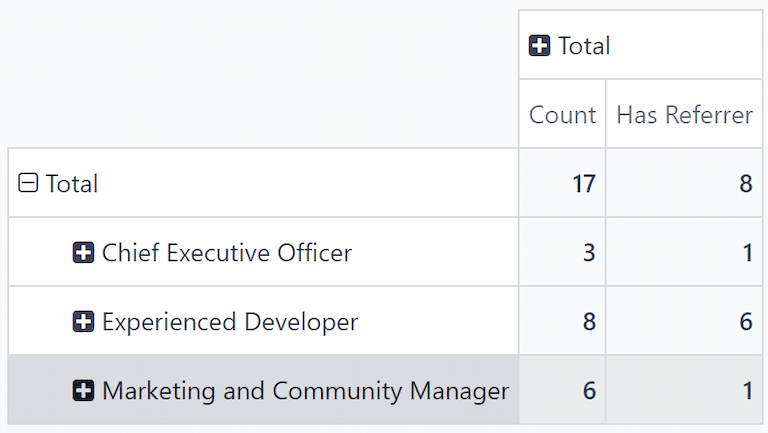Image resolution: width=768 pixels, height=433 pixels.
Task: Click the Total column header label
Action: [x=584, y=46]
